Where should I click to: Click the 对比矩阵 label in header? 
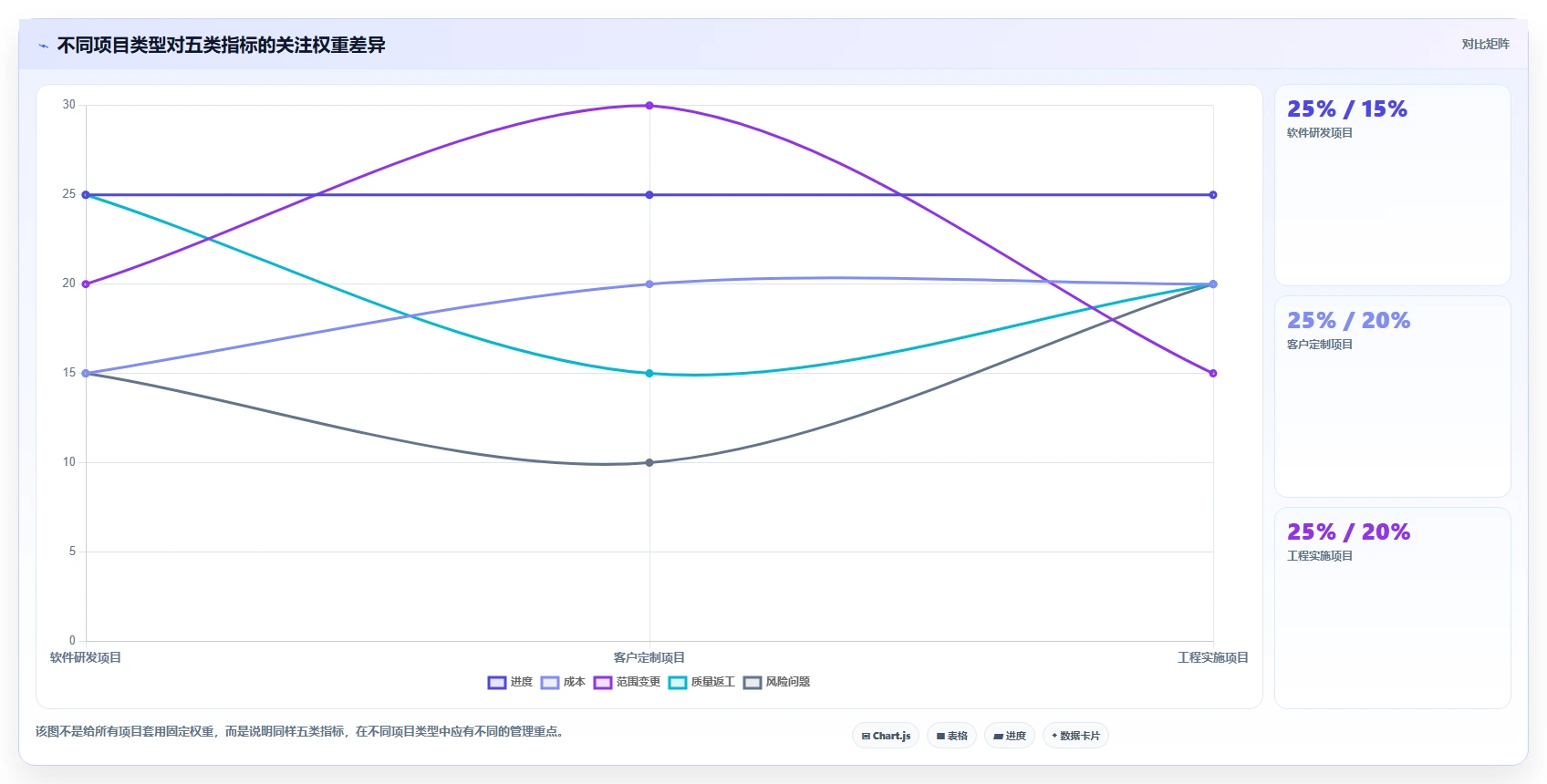click(1485, 44)
